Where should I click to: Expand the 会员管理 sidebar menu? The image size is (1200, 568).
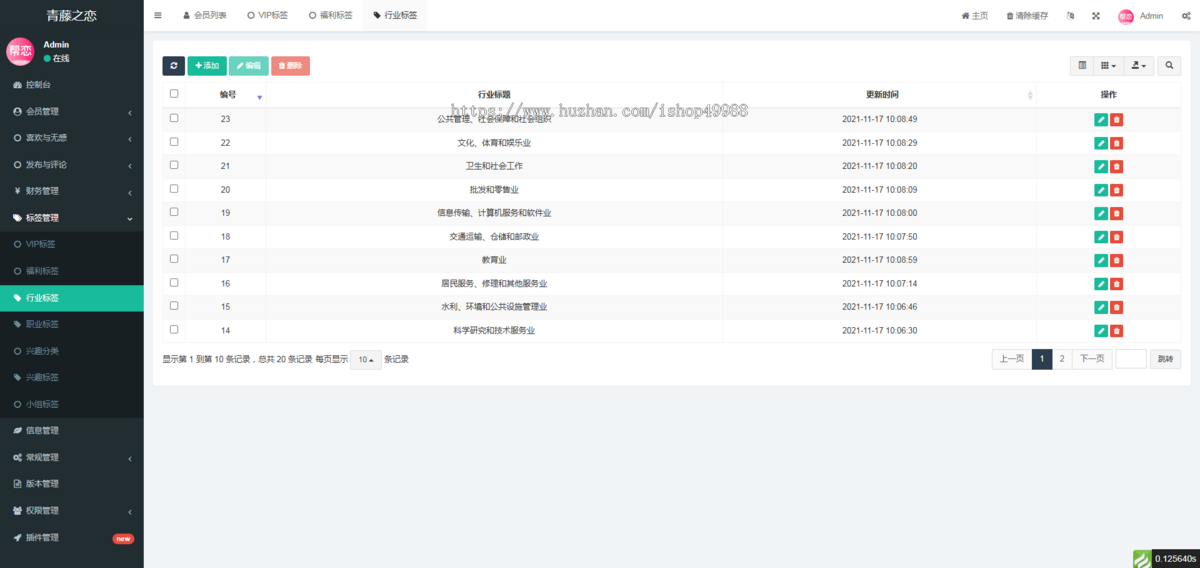pos(72,112)
